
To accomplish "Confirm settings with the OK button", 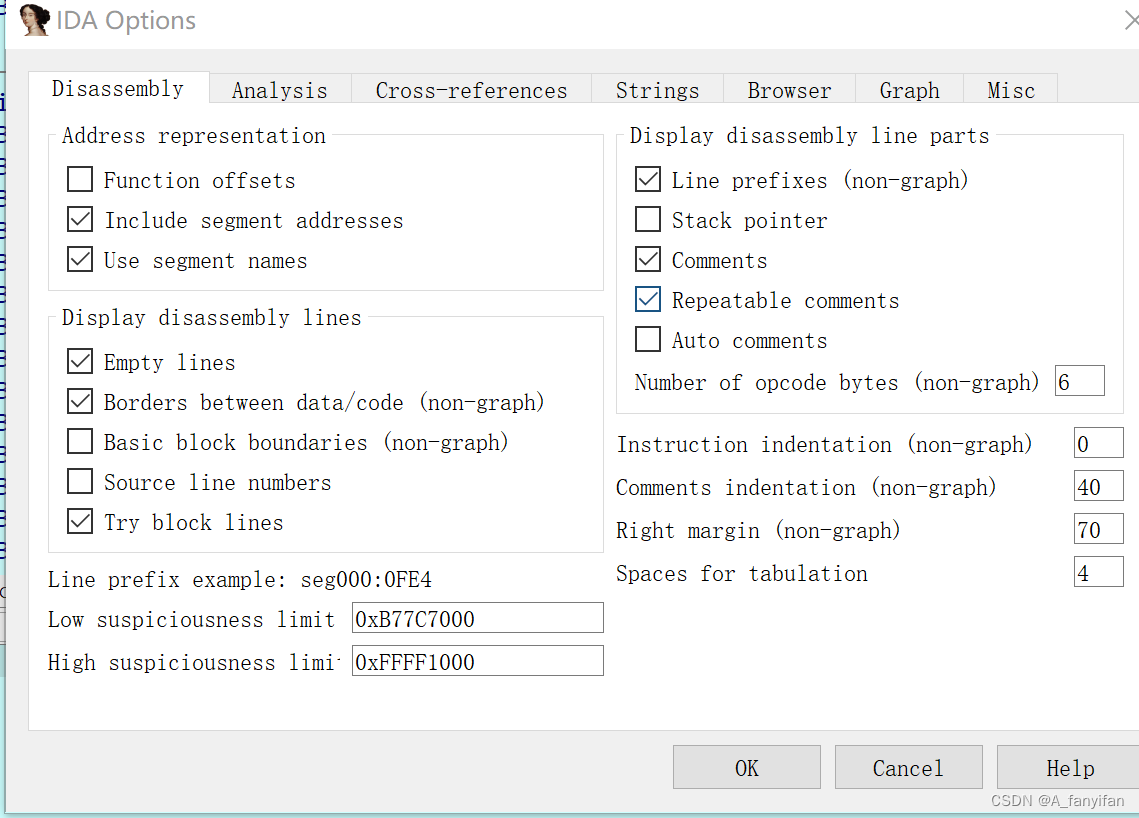I will (747, 767).
